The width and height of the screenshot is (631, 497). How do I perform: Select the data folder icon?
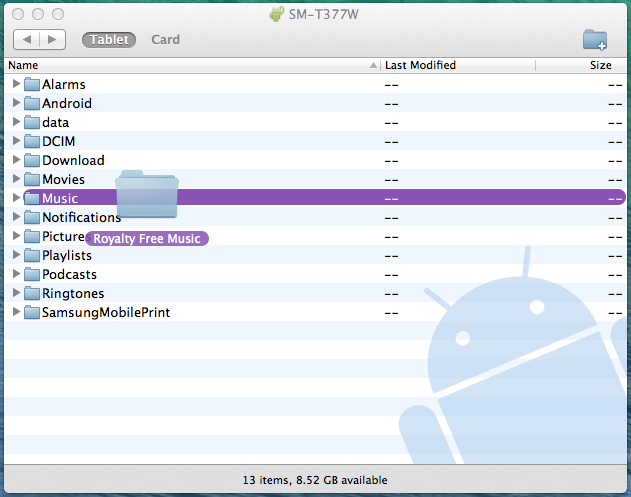32,122
